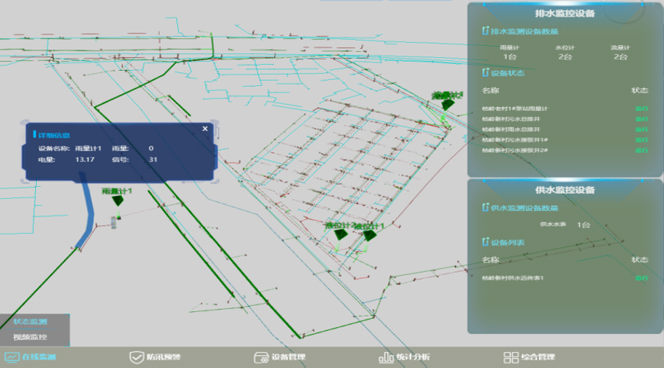664x368 pixels.
Task: Click the 统计分析 bar chart icon
Action: tap(386, 357)
